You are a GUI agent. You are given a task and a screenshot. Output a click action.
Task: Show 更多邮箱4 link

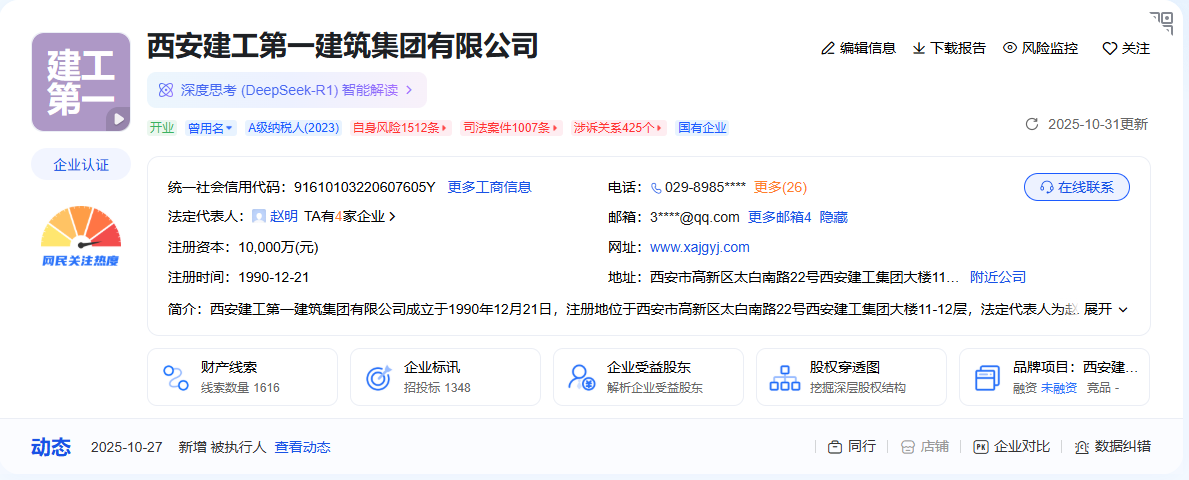780,218
